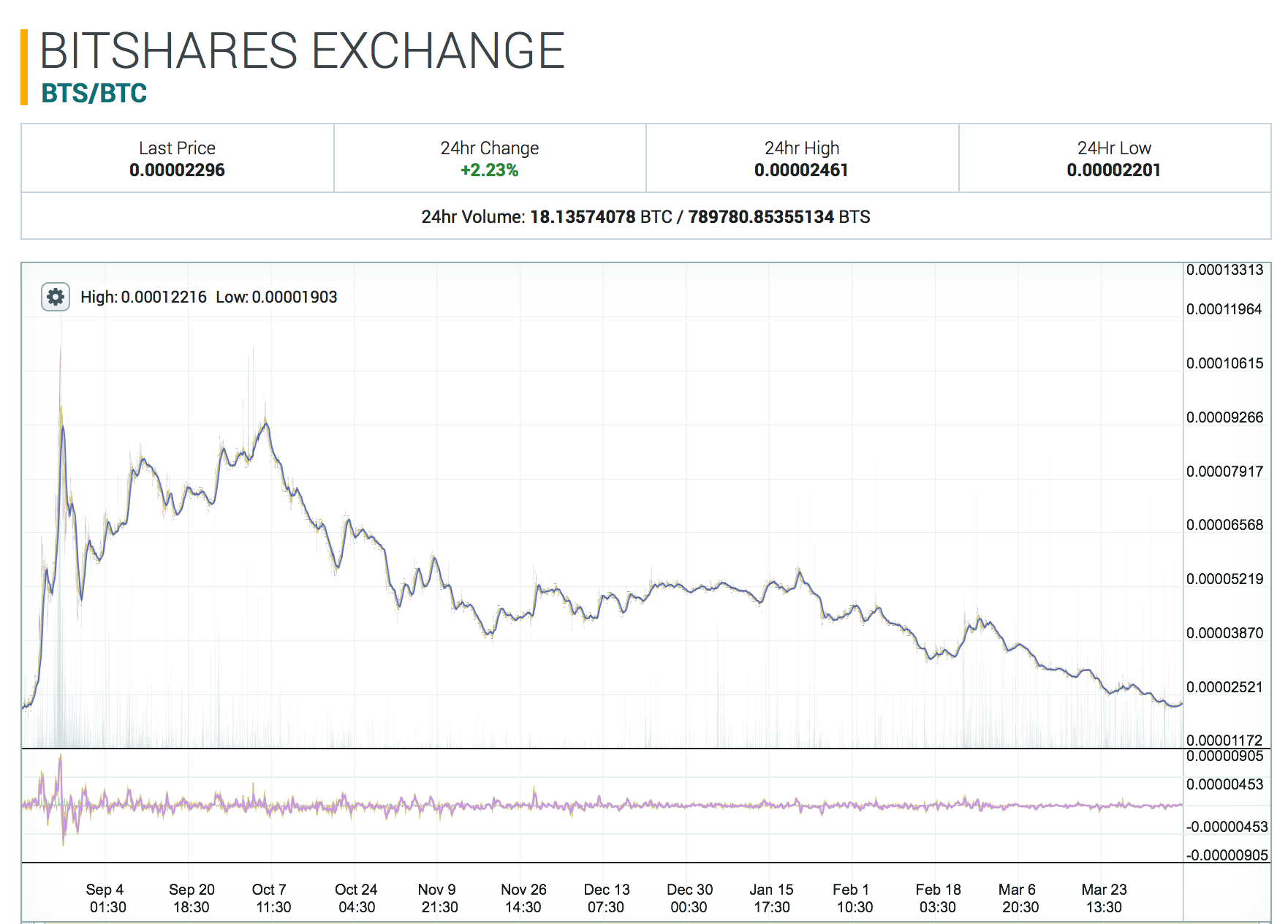Select the Last Price value 0.00002296
The image size is (1288, 924).
[177, 170]
